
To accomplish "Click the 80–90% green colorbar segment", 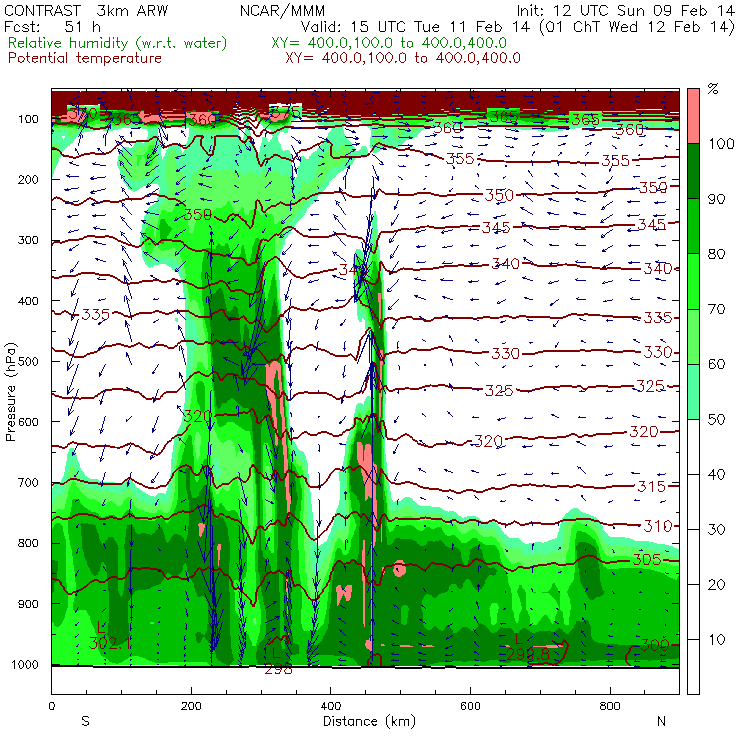I will [693, 226].
